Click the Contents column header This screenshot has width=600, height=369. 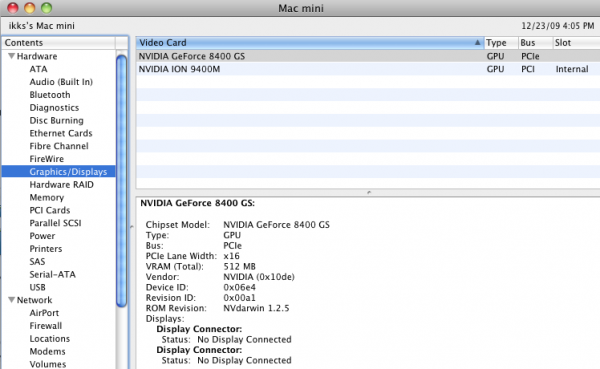(58, 42)
